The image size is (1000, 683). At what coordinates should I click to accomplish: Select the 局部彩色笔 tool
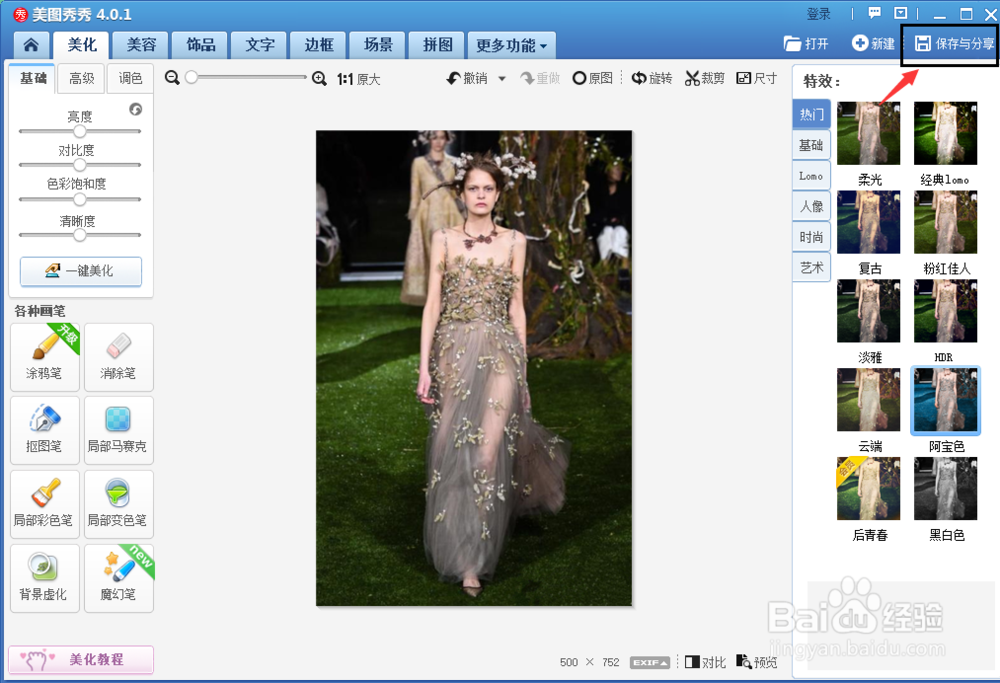click(45, 504)
